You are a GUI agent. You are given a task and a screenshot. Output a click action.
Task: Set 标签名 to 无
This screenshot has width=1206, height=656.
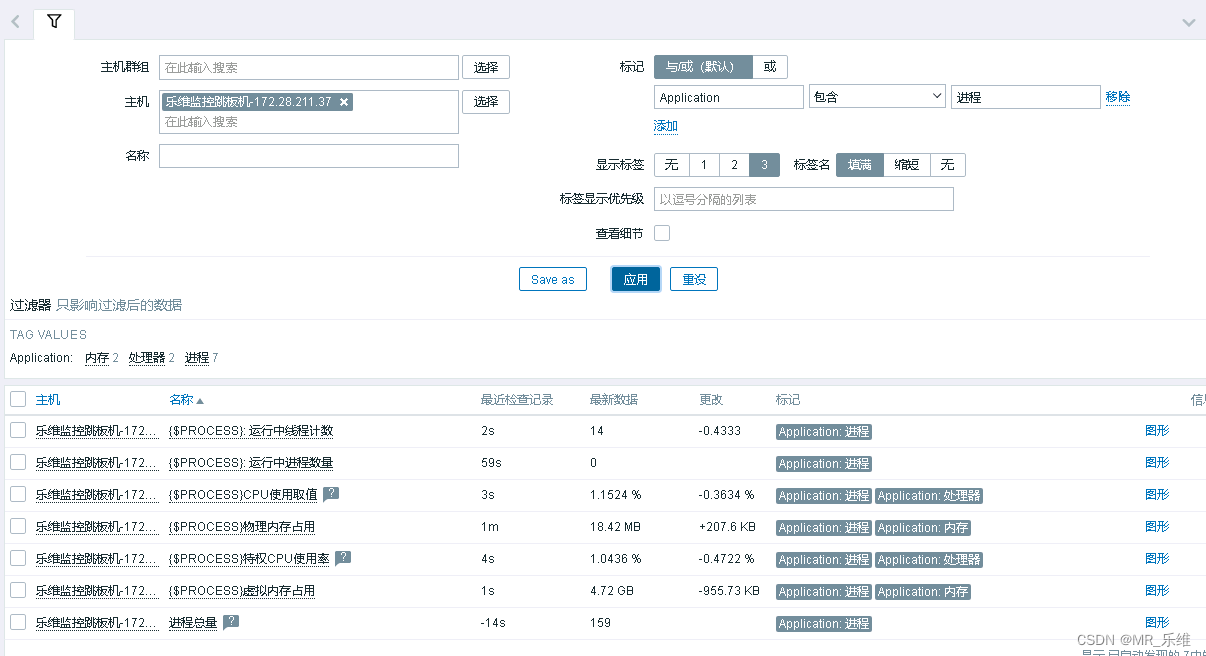click(947, 165)
